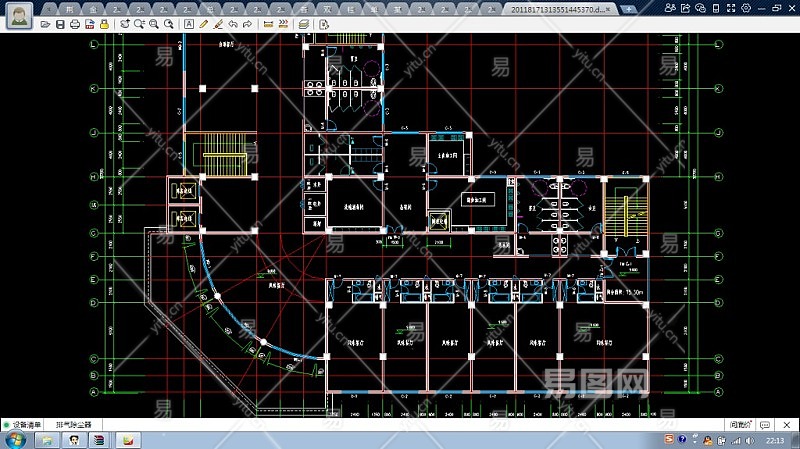
Task: Click the zoom extents magnifier icon
Action: [154, 24]
